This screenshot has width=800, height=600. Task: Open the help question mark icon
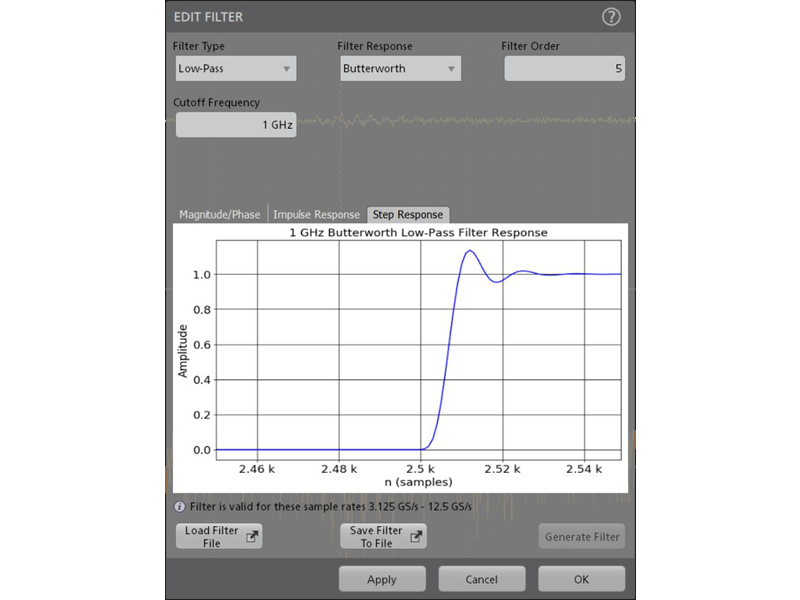click(x=611, y=17)
